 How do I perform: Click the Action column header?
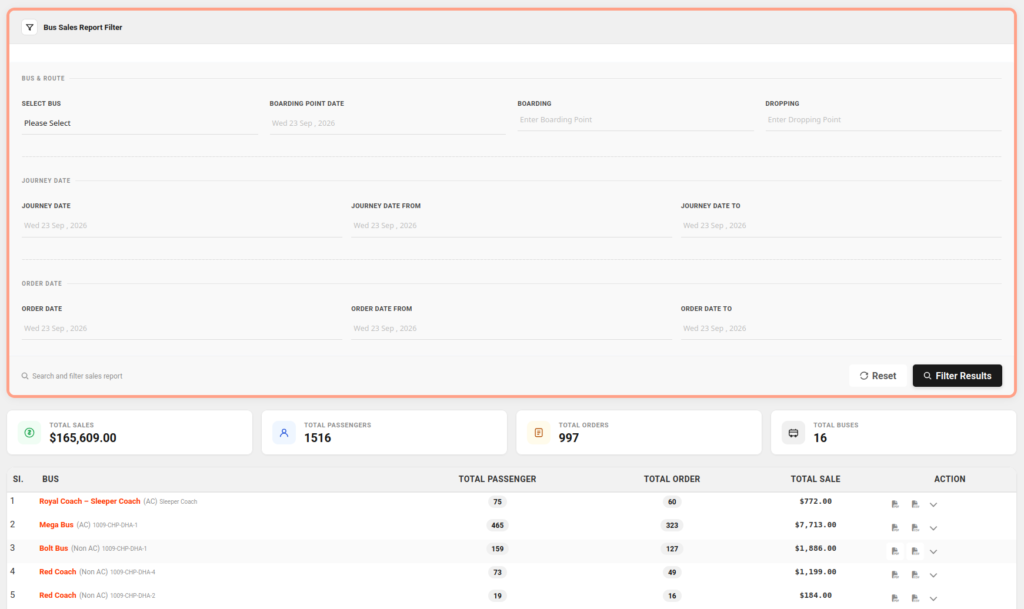(950, 479)
